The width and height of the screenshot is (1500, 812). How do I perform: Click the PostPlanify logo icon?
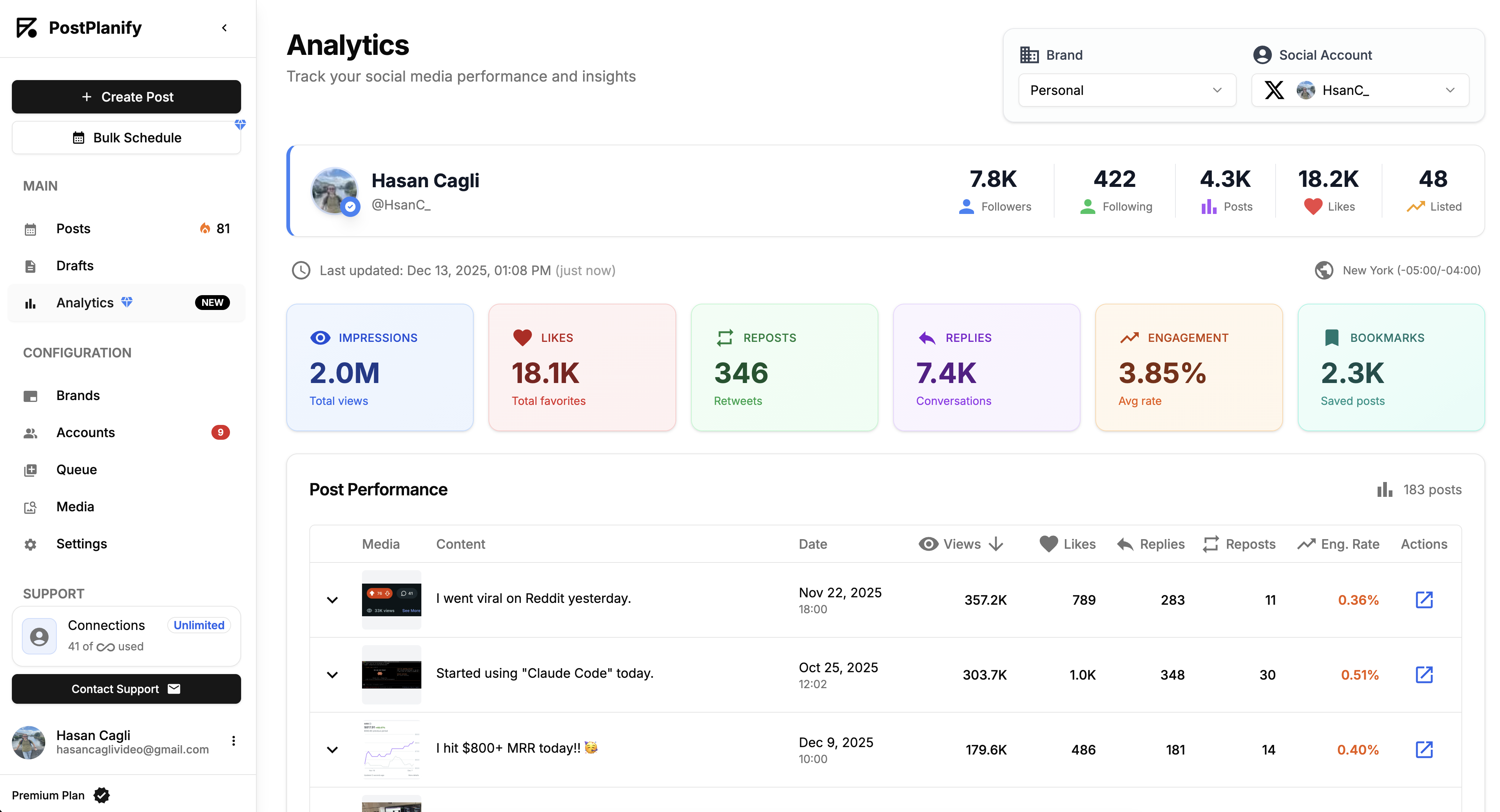pyautogui.click(x=27, y=28)
